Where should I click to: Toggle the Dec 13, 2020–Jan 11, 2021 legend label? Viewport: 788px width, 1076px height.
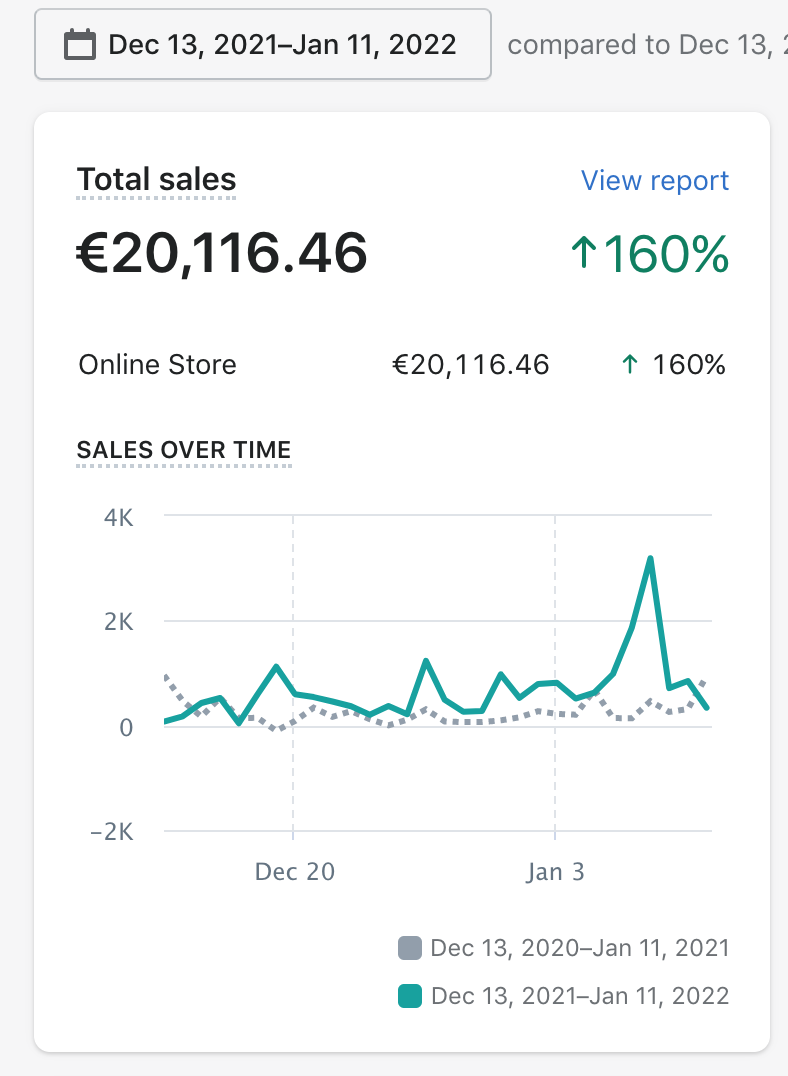click(580, 948)
